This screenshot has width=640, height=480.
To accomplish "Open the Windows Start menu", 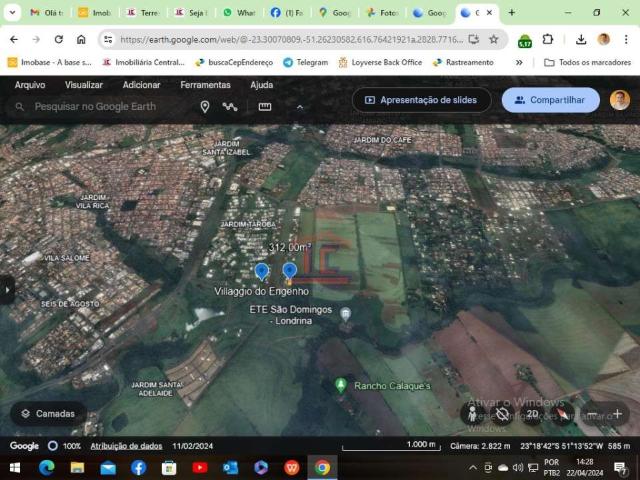I will 15,468.
